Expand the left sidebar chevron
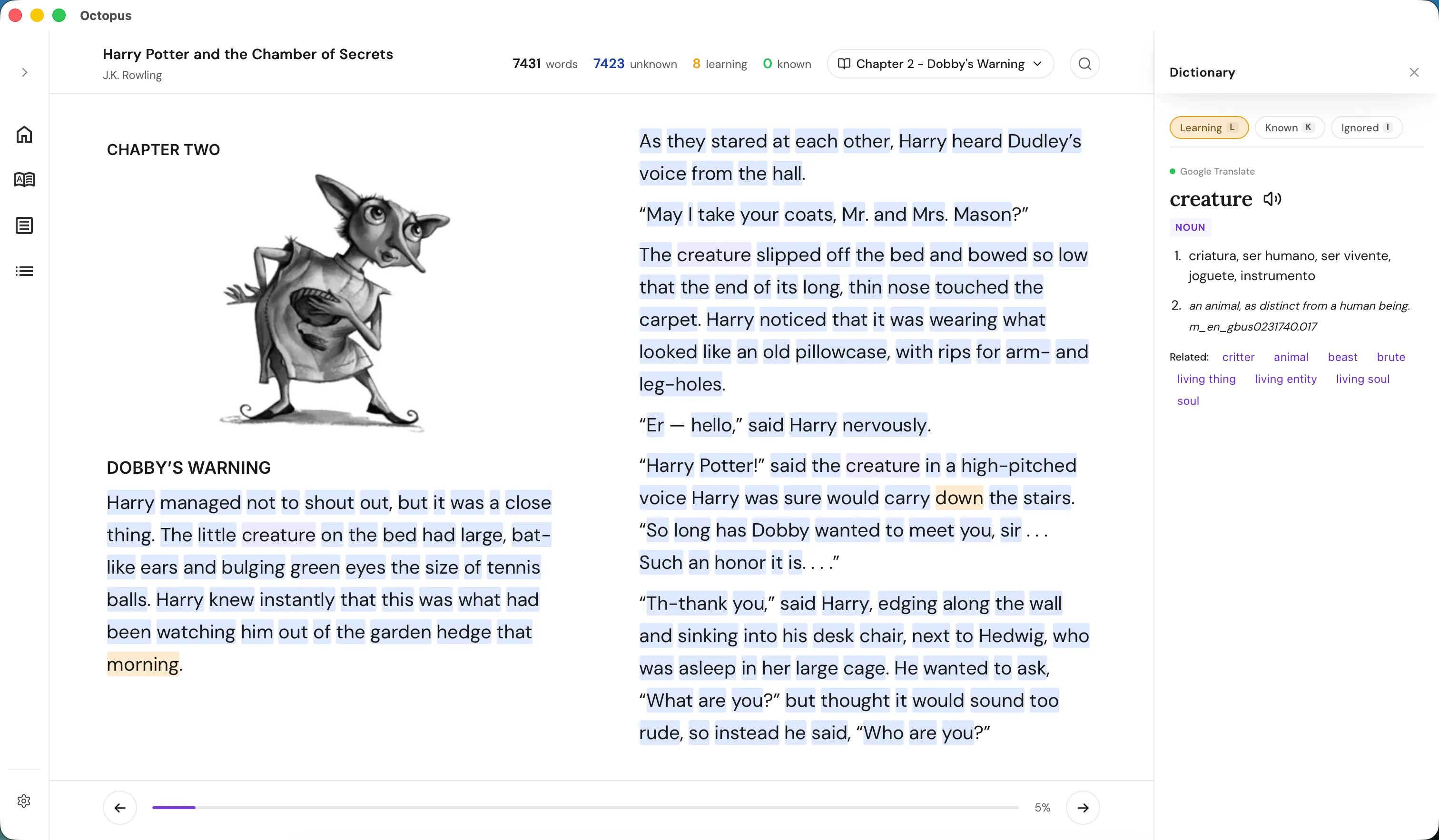The height and width of the screenshot is (840, 1439). click(24, 72)
